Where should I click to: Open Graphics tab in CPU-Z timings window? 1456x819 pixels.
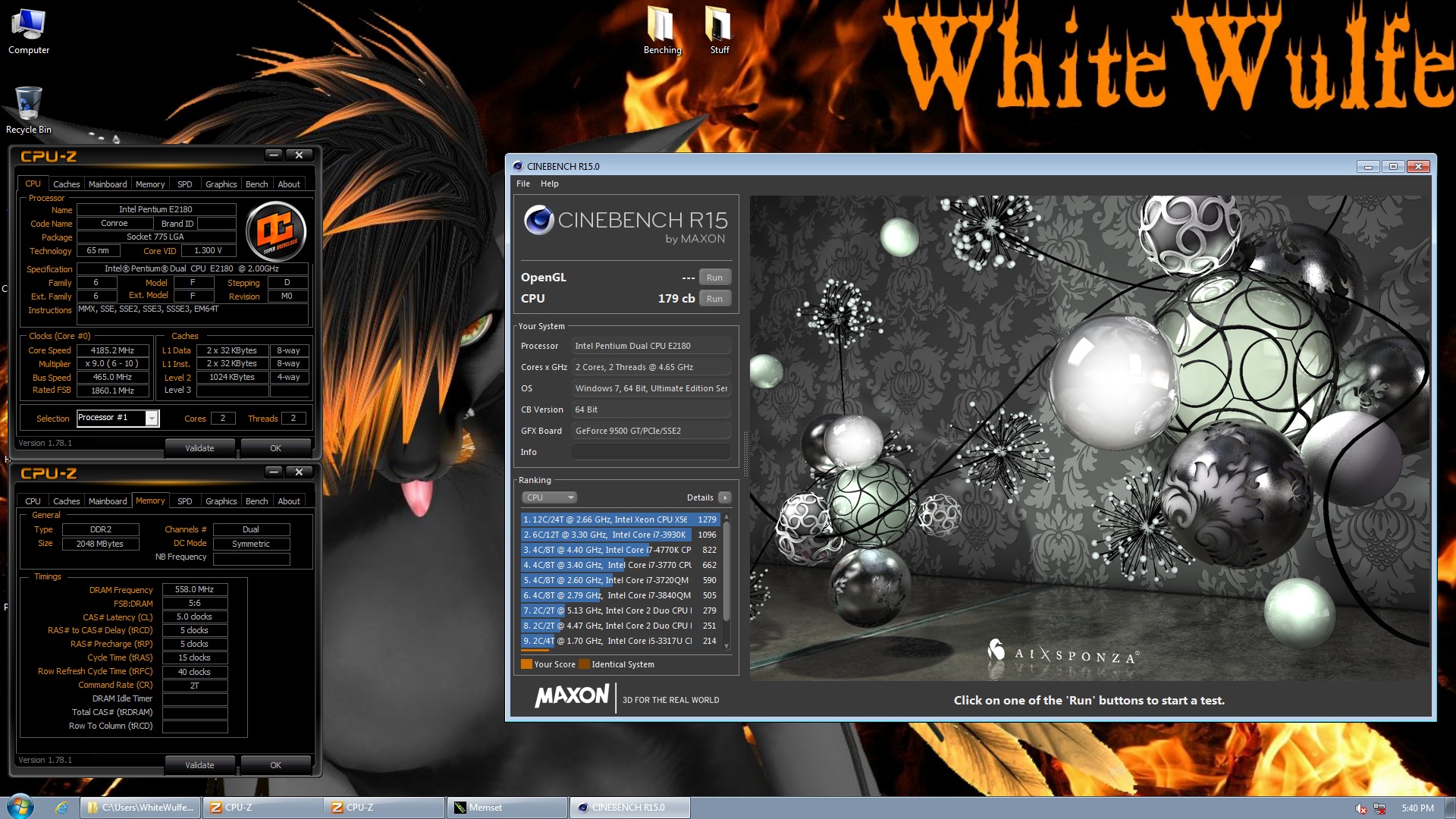pos(221,501)
